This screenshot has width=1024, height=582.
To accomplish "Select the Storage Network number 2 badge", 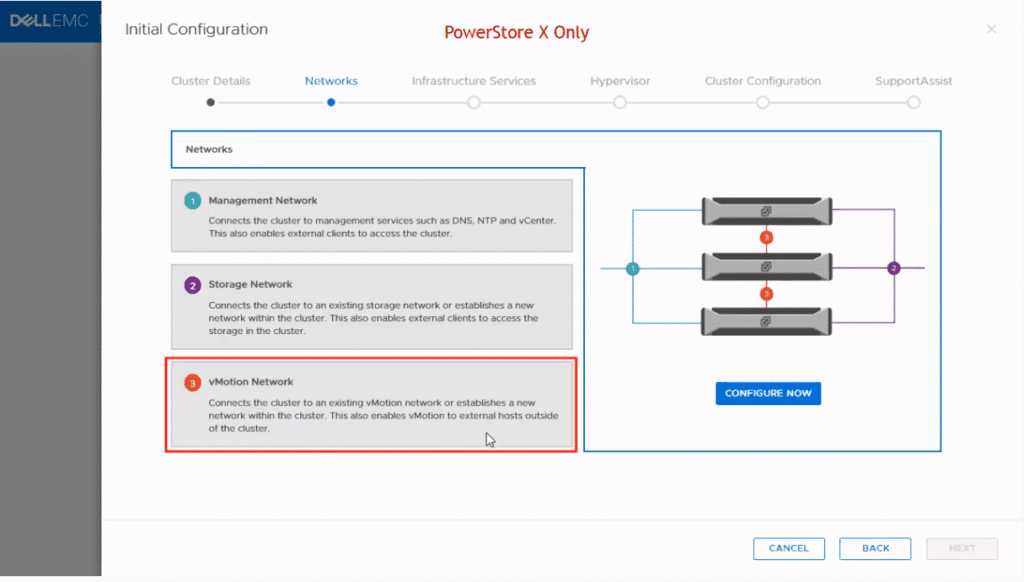I will [x=193, y=285].
